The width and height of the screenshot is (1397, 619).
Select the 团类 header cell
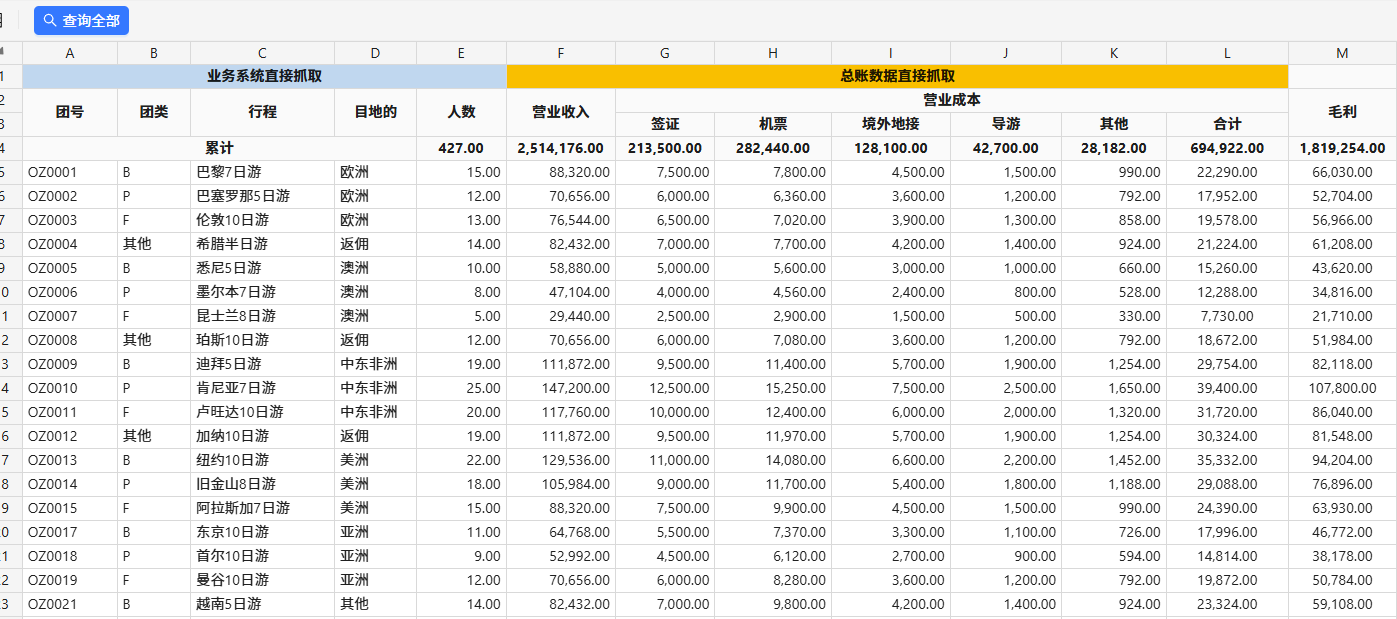[154, 112]
